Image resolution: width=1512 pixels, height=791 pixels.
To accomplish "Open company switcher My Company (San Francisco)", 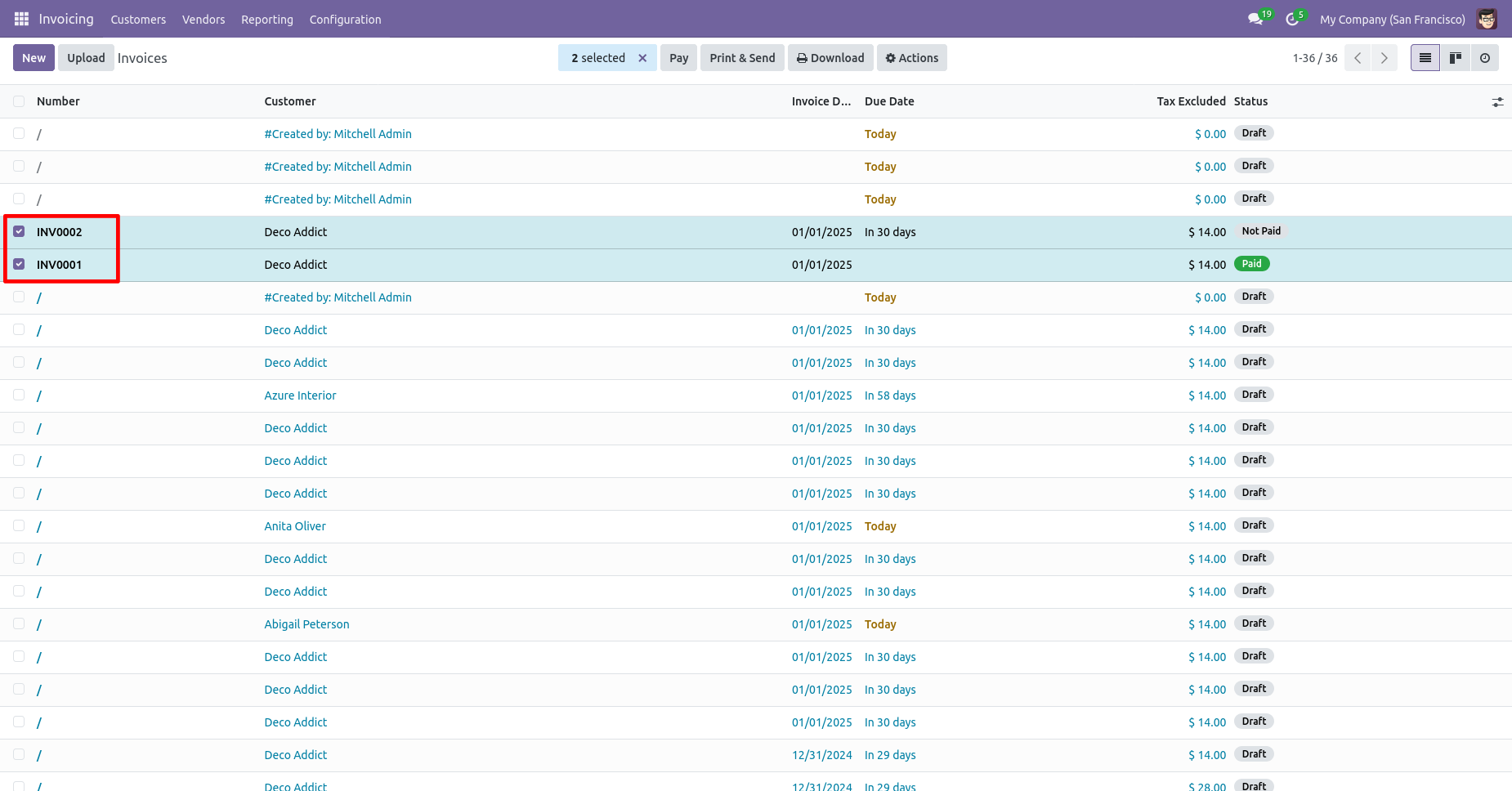I will click(x=1392, y=20).
